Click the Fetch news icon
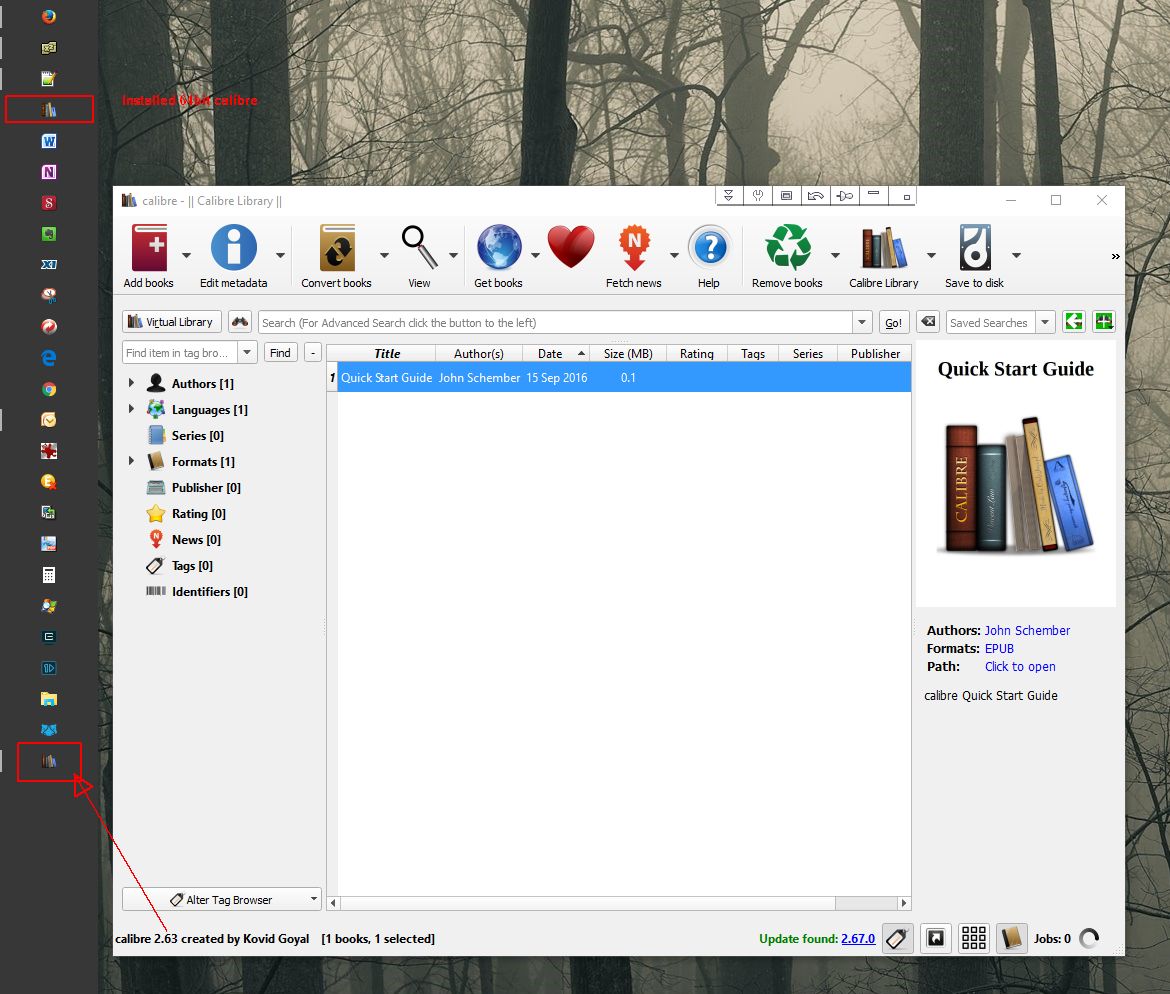This screenshot has width=1170, height=994. point(634,247)
